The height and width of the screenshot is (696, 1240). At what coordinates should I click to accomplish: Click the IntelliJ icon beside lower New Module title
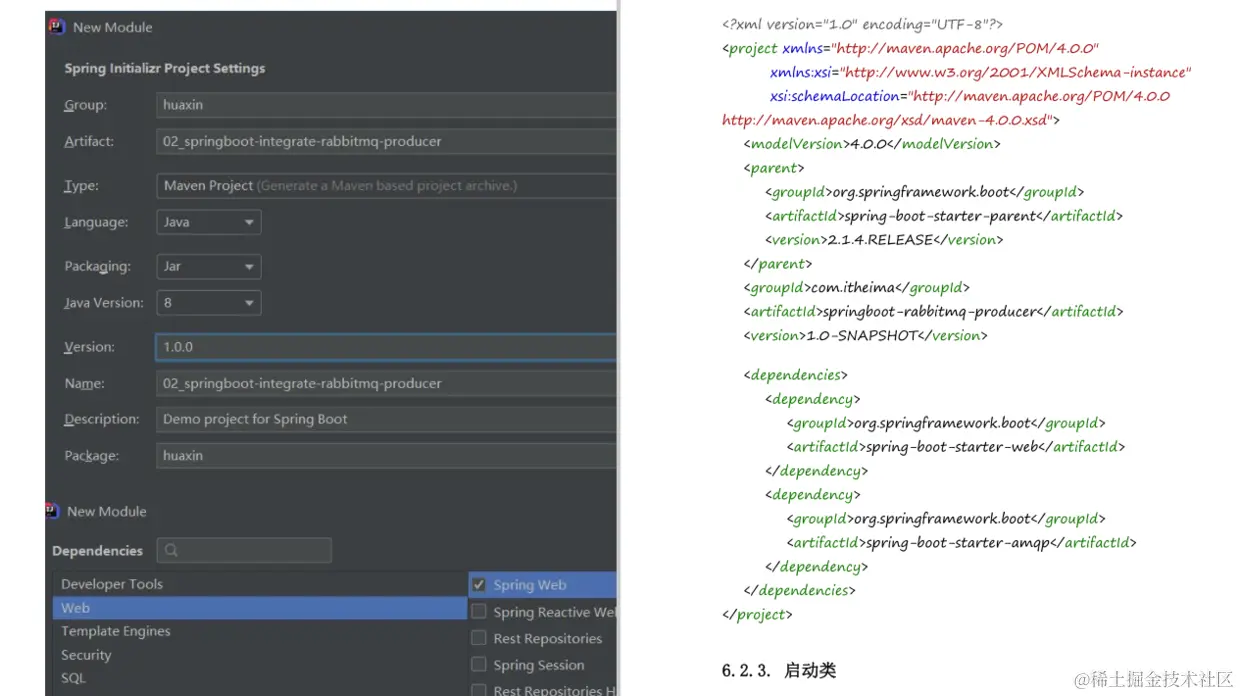click(52, 511)
